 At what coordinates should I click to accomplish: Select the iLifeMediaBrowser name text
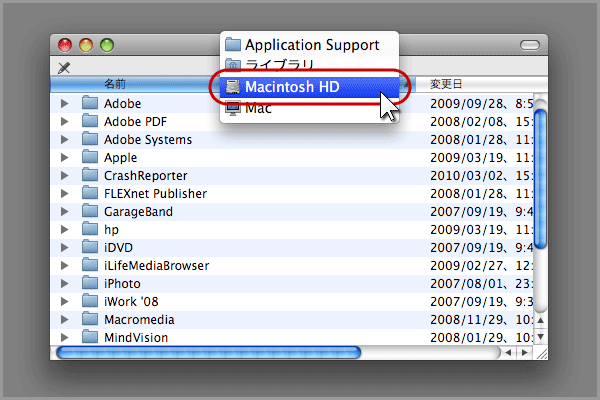point(157,266)
